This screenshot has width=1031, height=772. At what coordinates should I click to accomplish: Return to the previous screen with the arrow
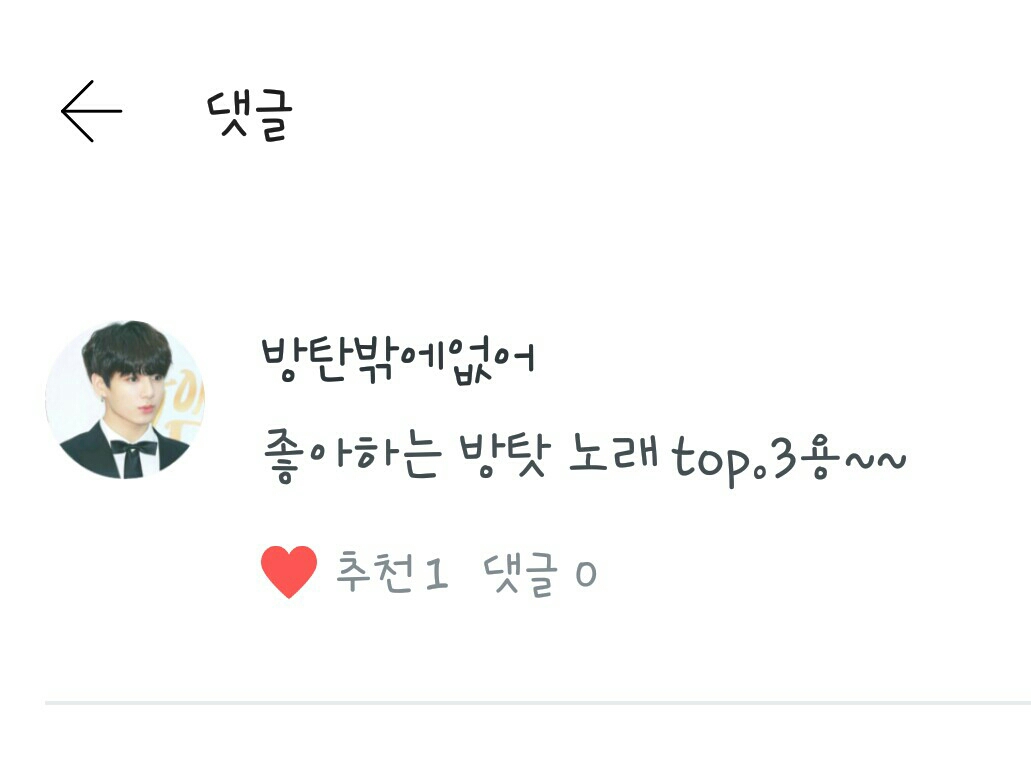[91, 111]
